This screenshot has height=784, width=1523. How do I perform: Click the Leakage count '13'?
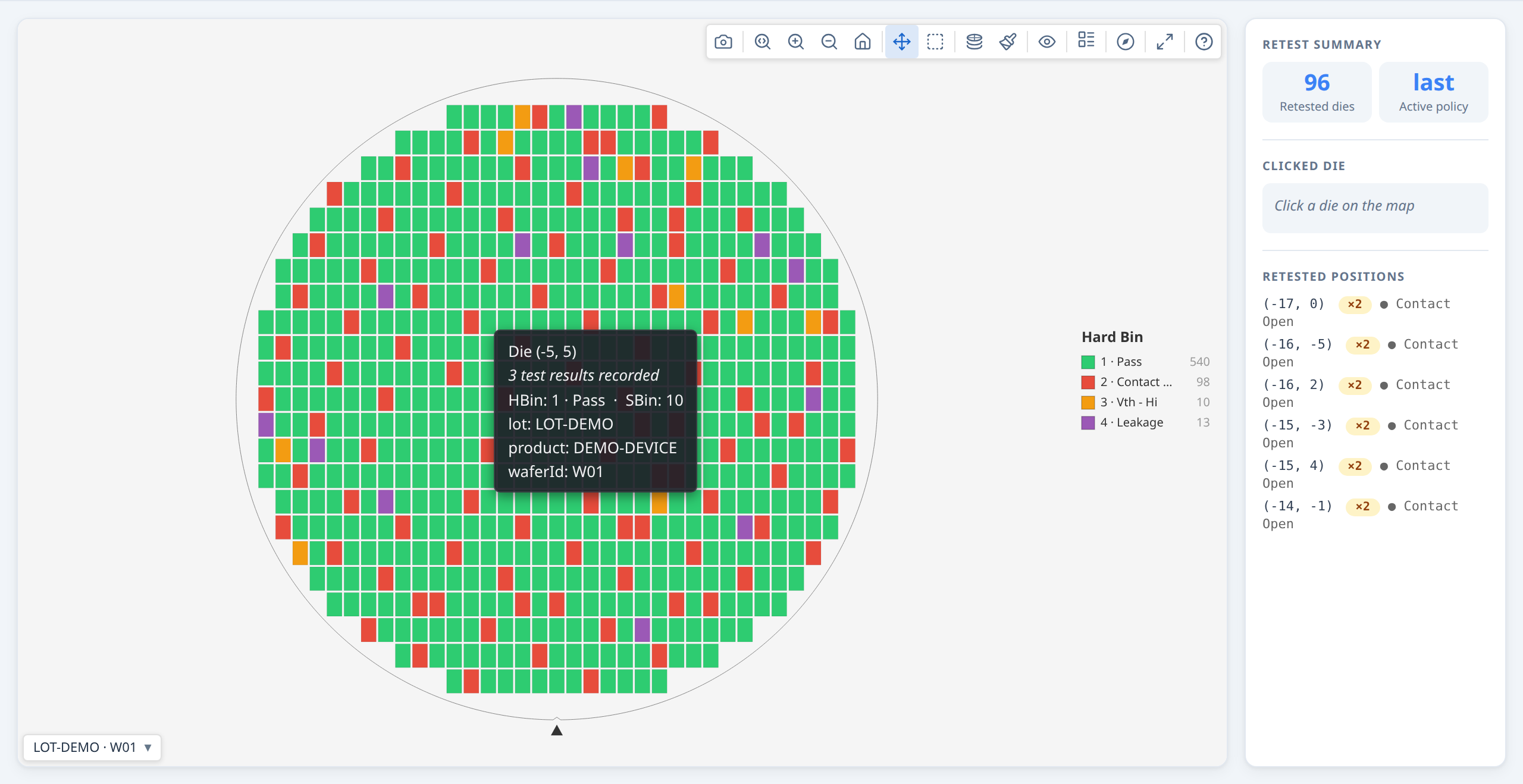(1203, 422)
